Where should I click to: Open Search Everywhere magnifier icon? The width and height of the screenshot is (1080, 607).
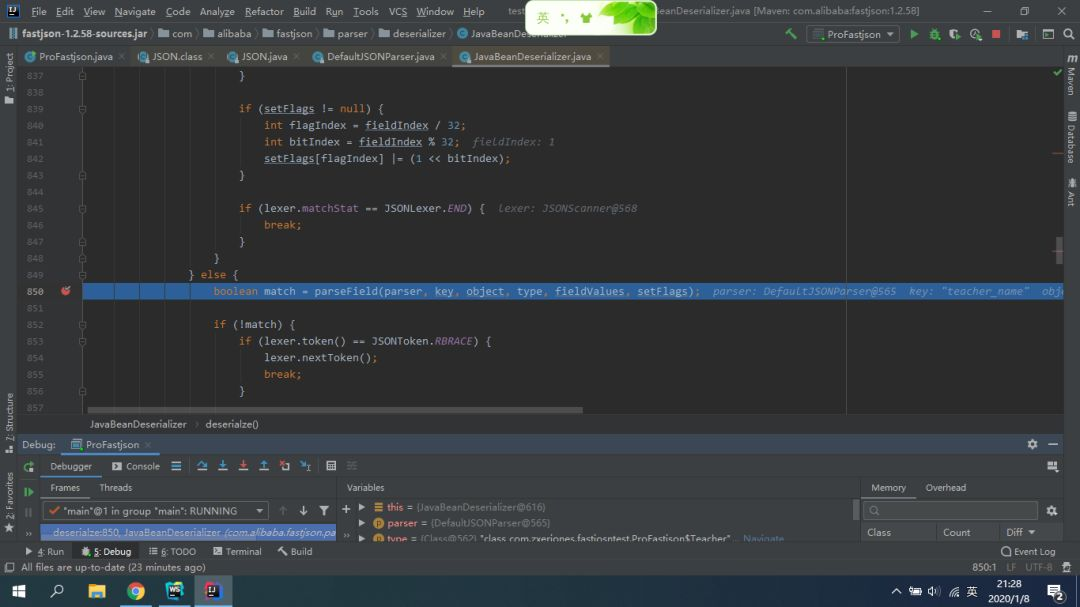tap(1069, 34)
